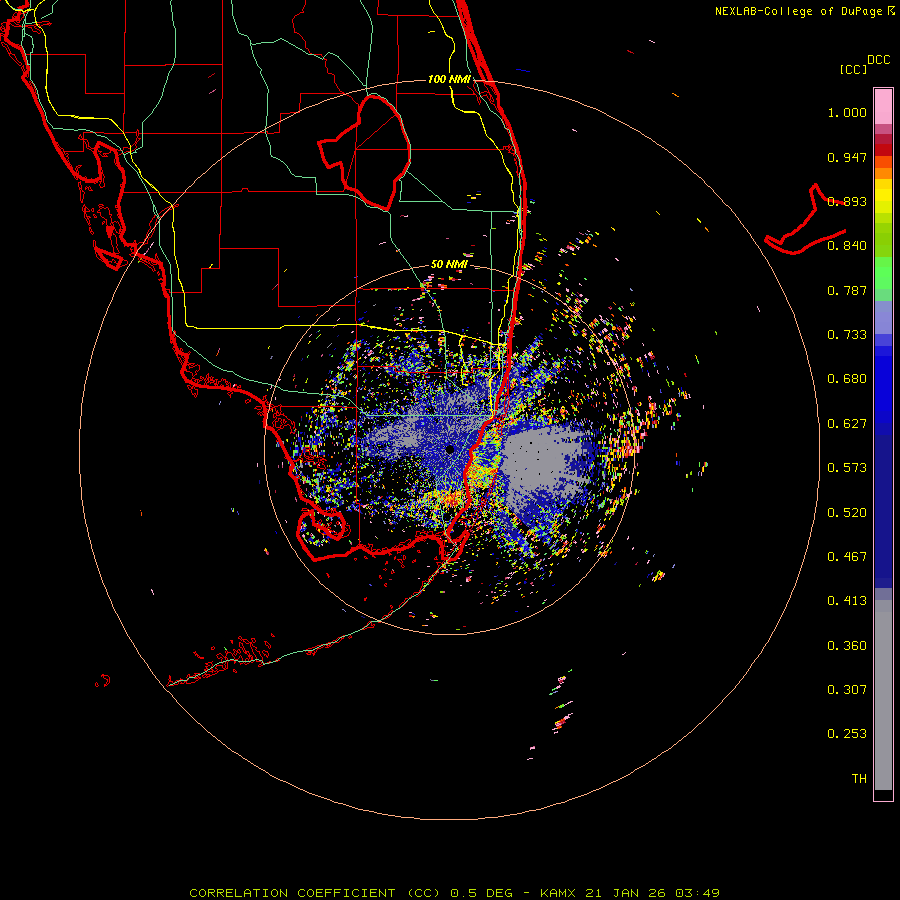900x900 pixels.
Task: Click the black radar site dot
Action: (x=449, y=449)
